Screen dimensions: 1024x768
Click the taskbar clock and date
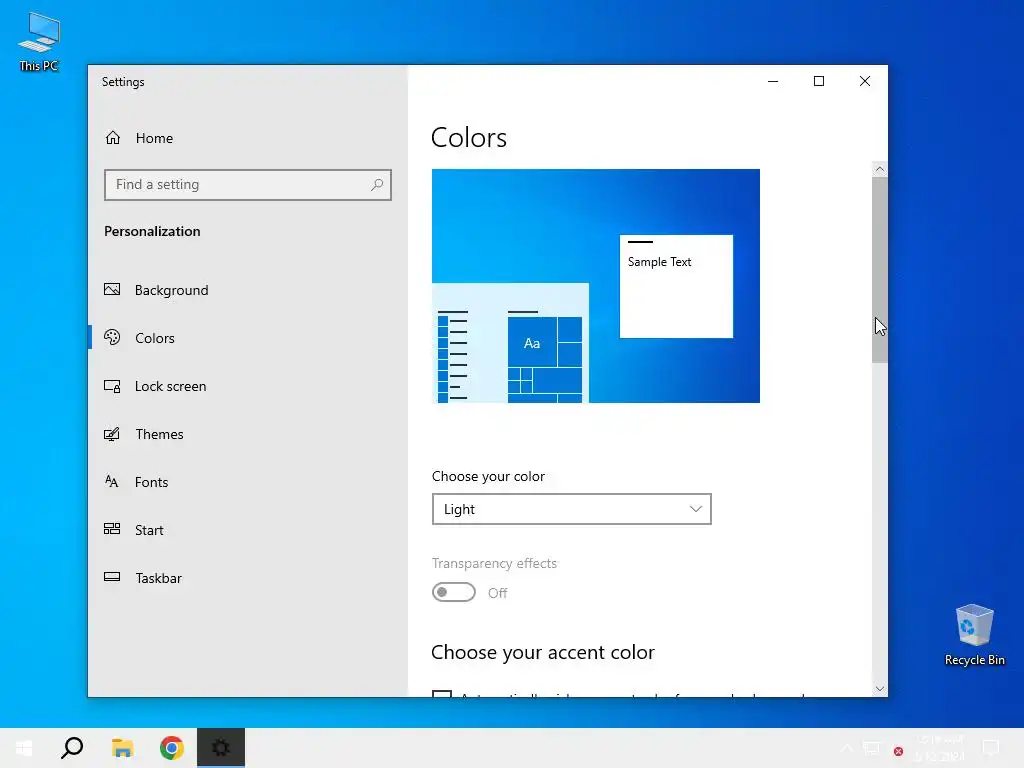(940, 748)
